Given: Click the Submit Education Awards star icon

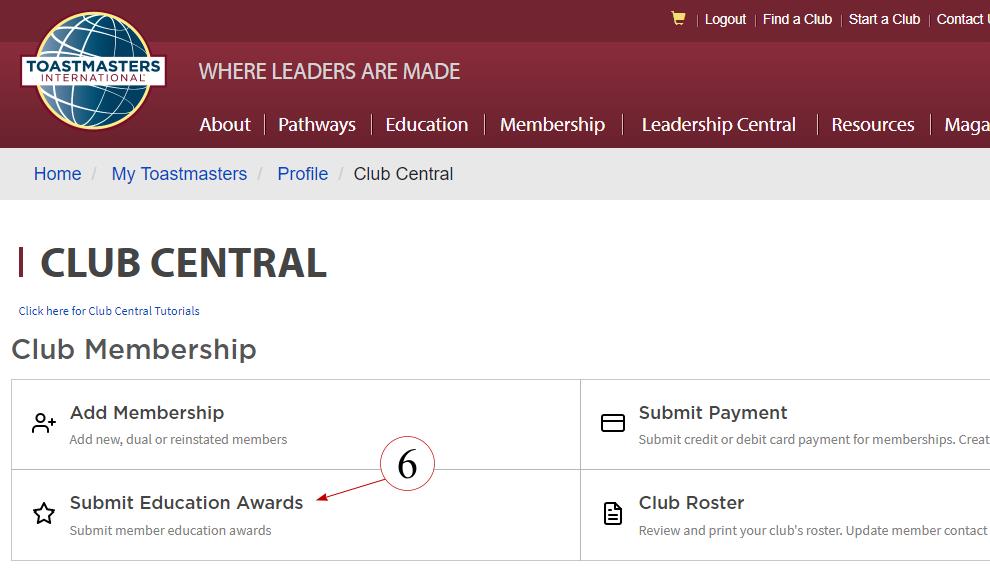Looking at the screenshot, I should [x=44, y=513].
